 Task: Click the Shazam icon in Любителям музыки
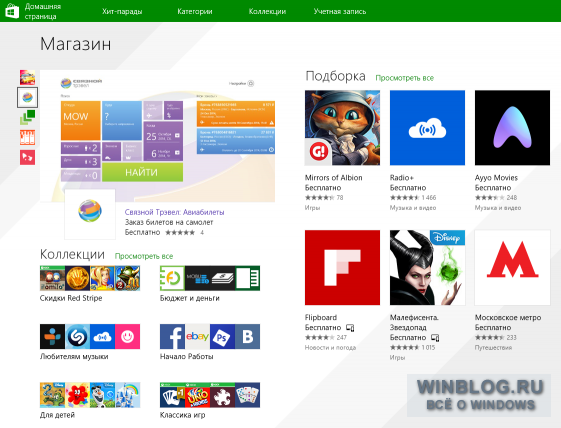[78, 336]
